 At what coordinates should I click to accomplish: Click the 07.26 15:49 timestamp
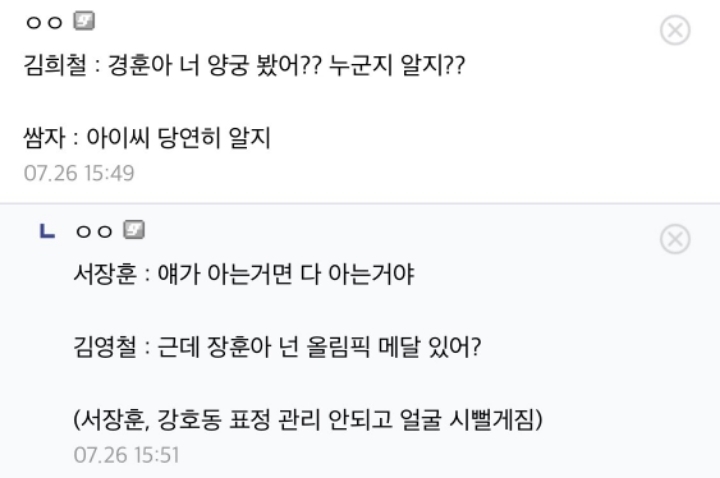coord(79,173)
